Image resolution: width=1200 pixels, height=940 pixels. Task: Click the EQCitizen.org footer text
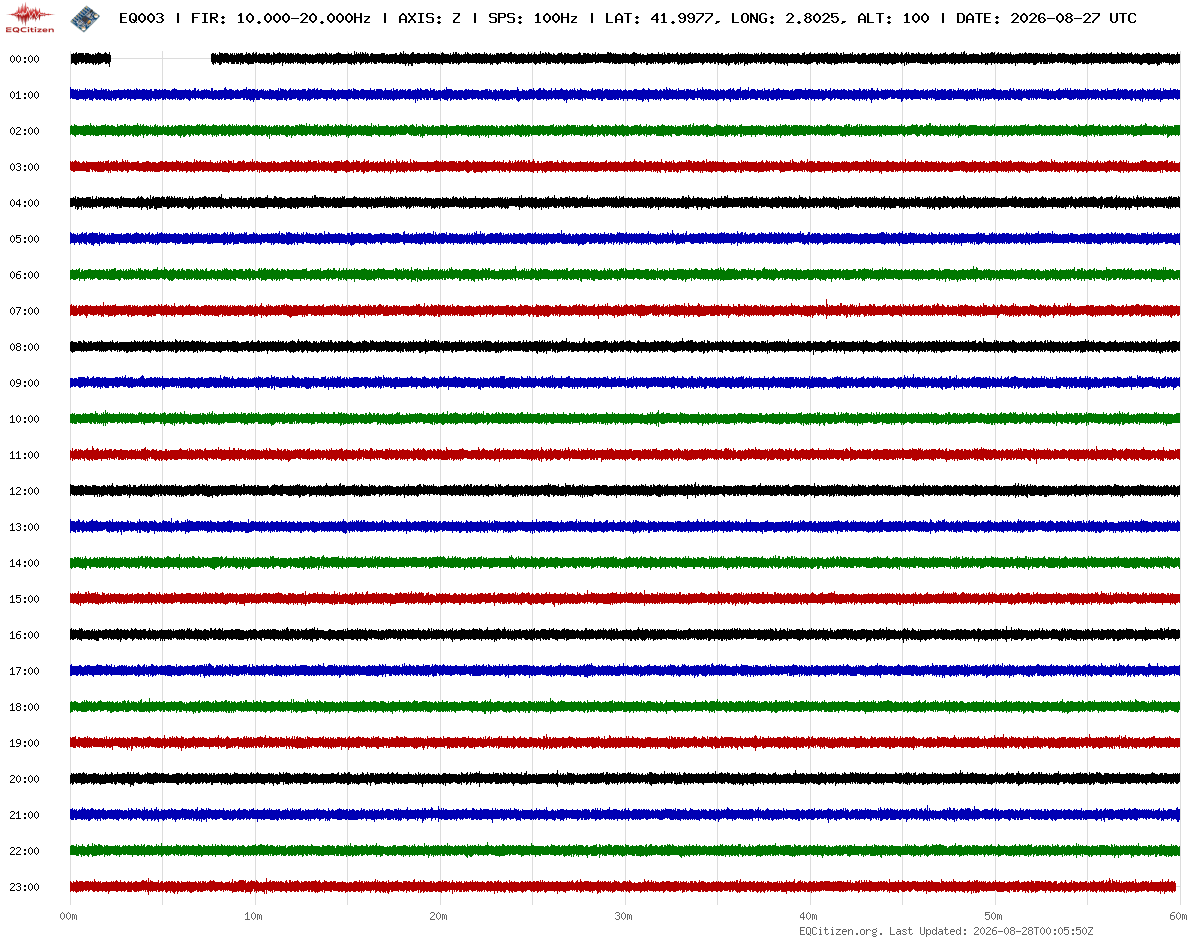pos(841,931)
